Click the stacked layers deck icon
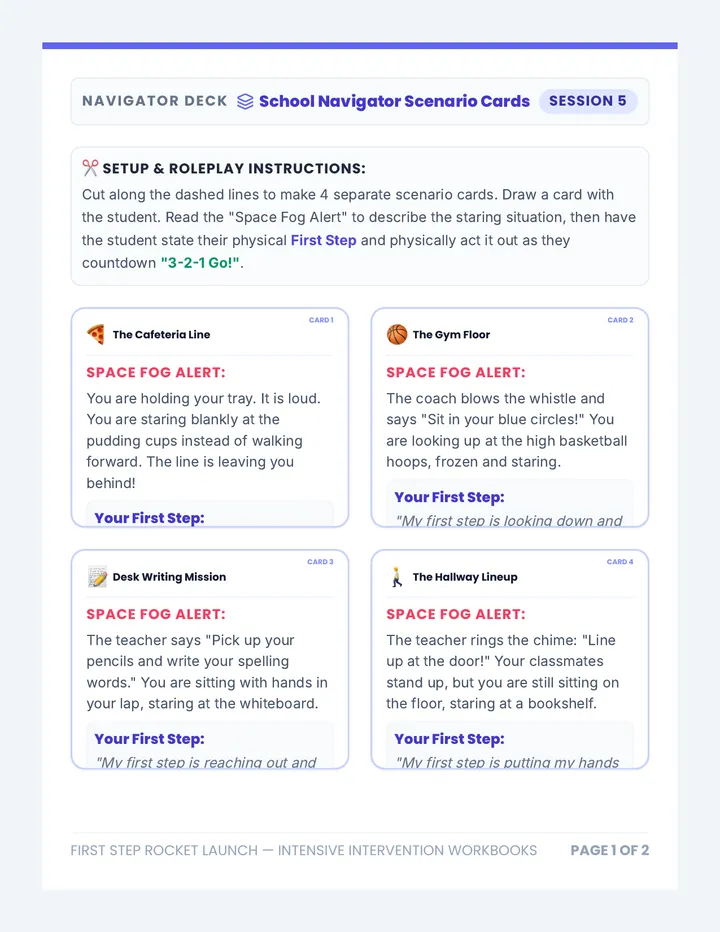720x932 pixels. click(x=245, y=102)
